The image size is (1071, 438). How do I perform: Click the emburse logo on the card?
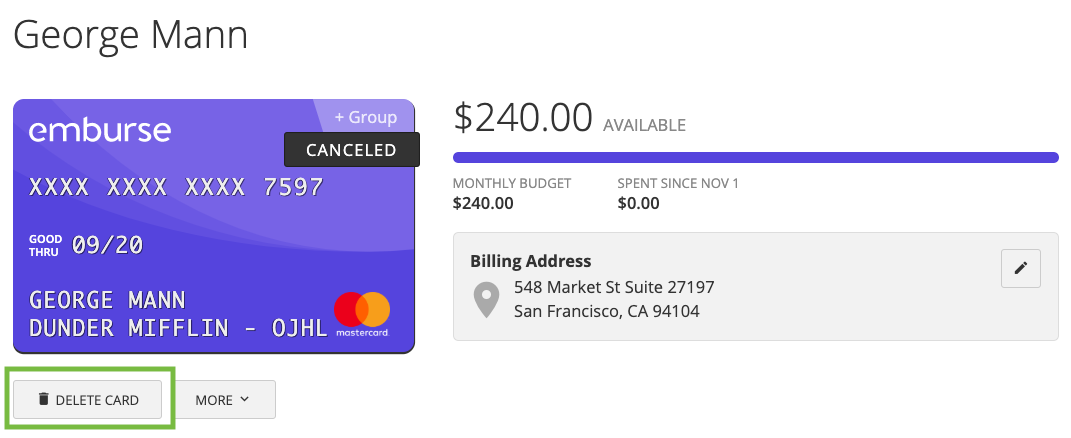[x=100, y=130]
